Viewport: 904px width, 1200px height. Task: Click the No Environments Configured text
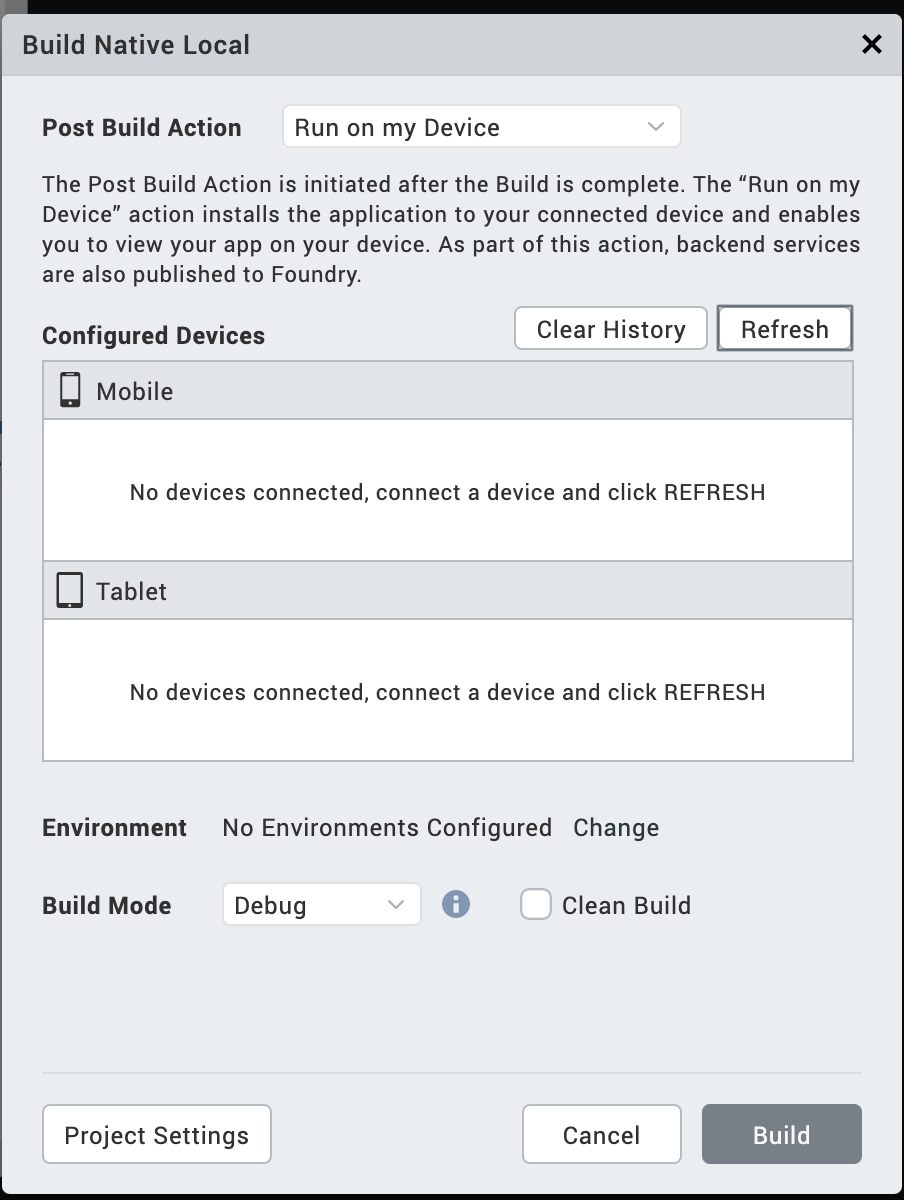pos(387,828)
